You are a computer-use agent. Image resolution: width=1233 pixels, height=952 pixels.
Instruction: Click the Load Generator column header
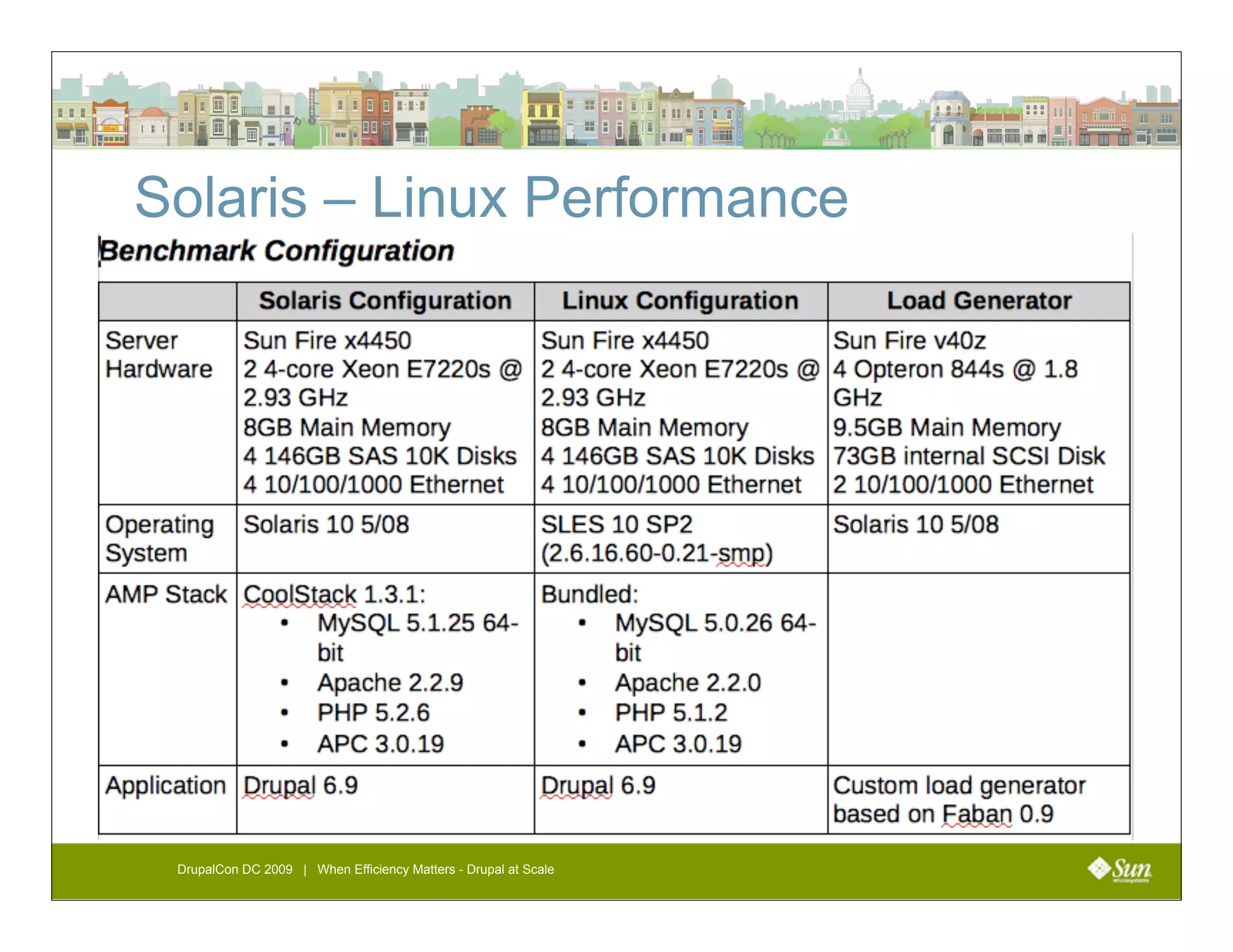point(979,300)
